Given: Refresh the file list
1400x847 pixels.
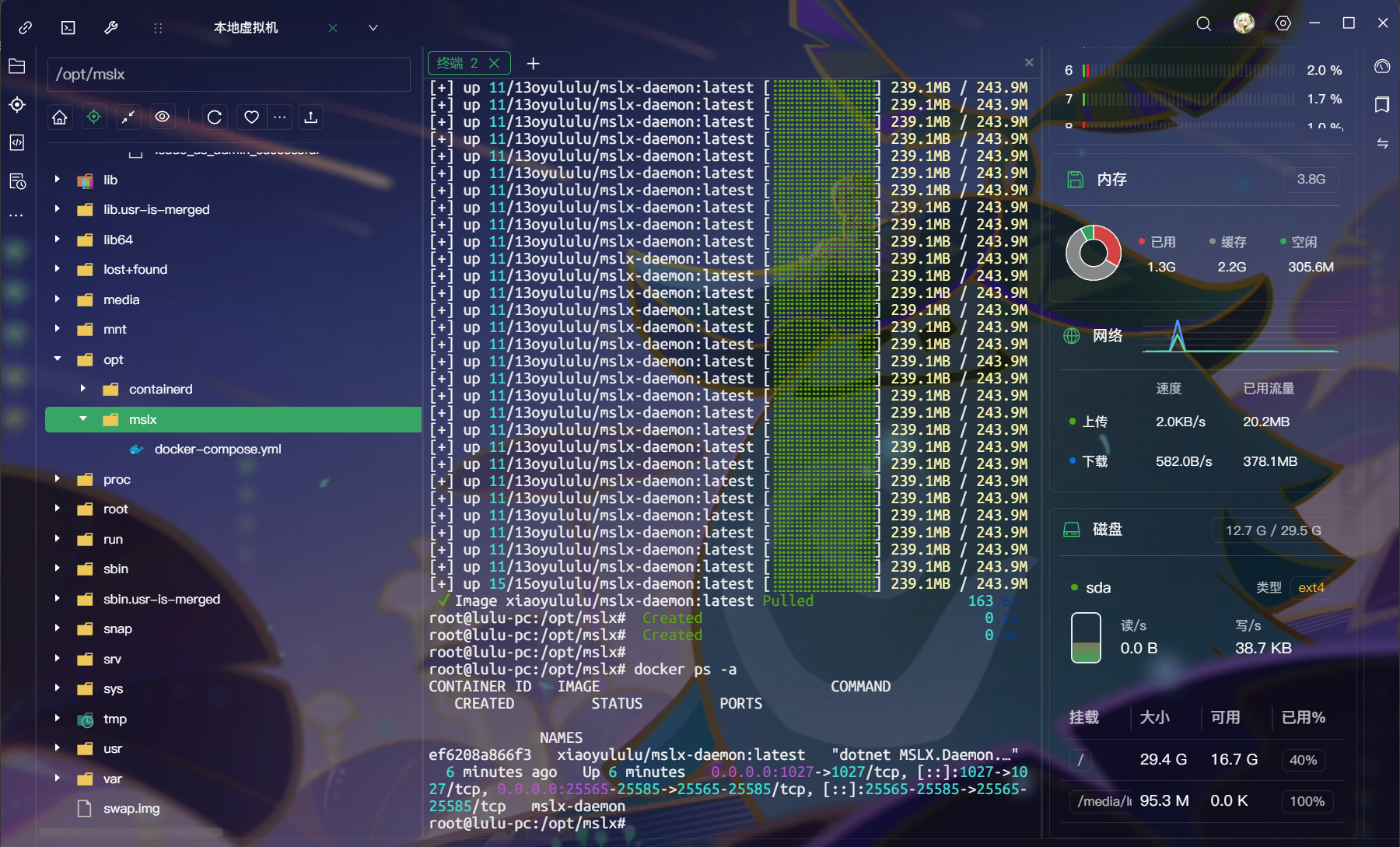Looking at the screenshot, I should 215,117.
